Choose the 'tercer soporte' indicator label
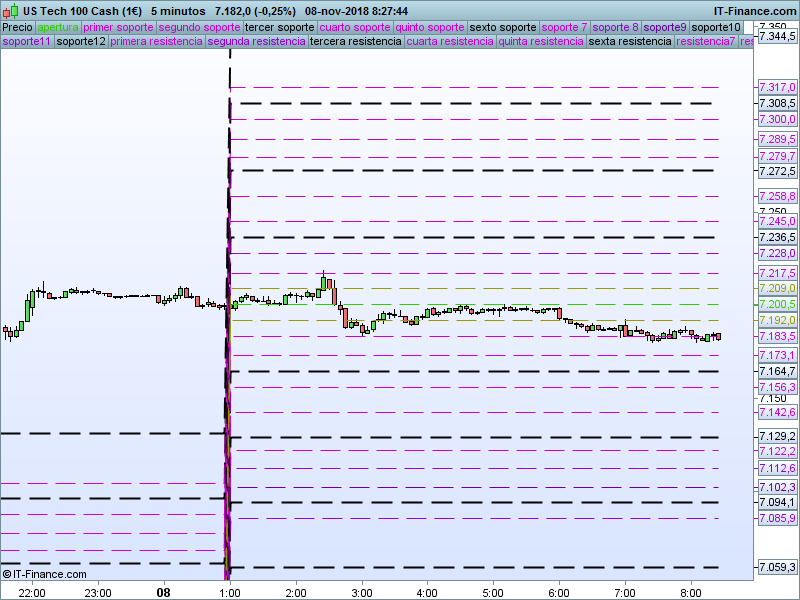The height and width of the screenshot is (600, 800). 279,27
